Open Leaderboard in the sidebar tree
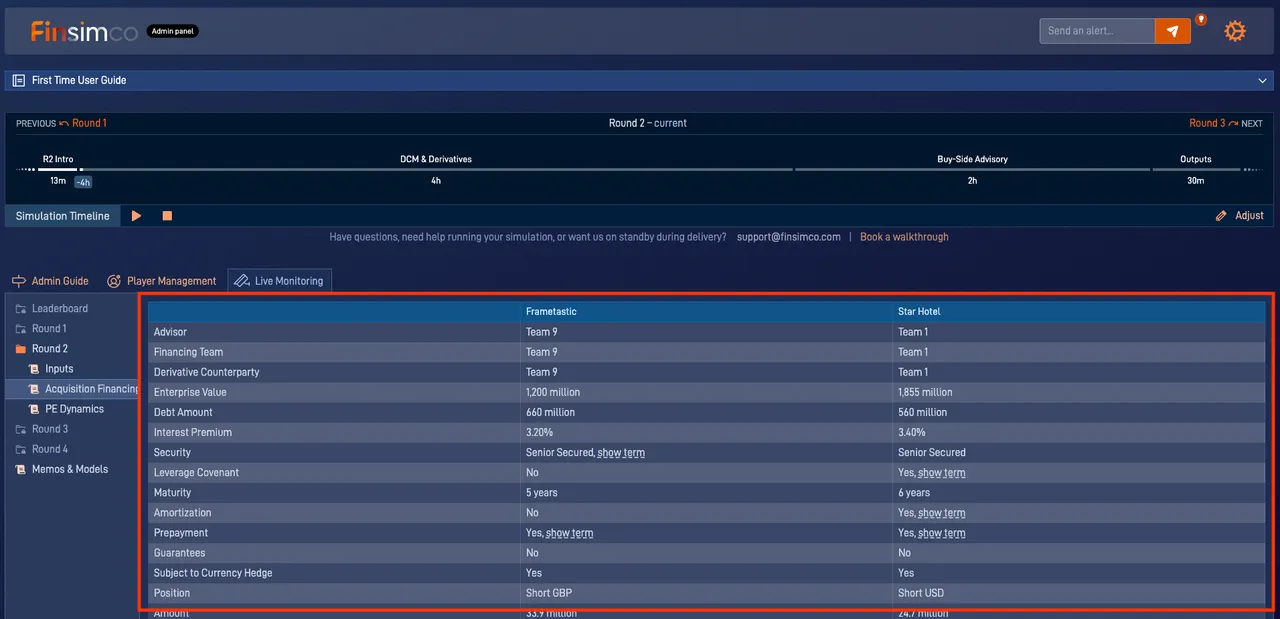 60,309
